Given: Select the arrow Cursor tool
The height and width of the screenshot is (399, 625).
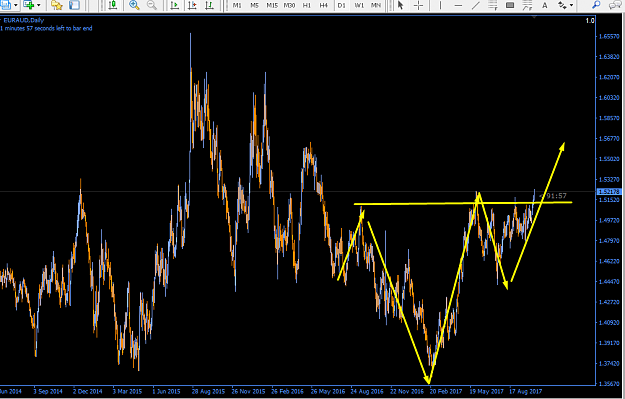Looking at the screenshot, I should point(401,5).
